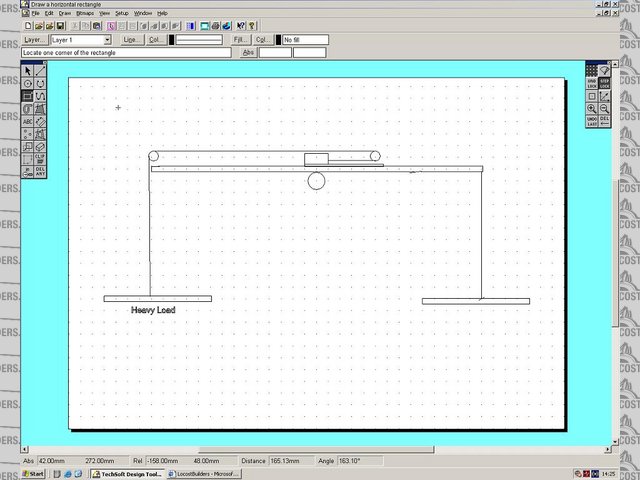Pick the ABC text tool

(x=27, y=121)
